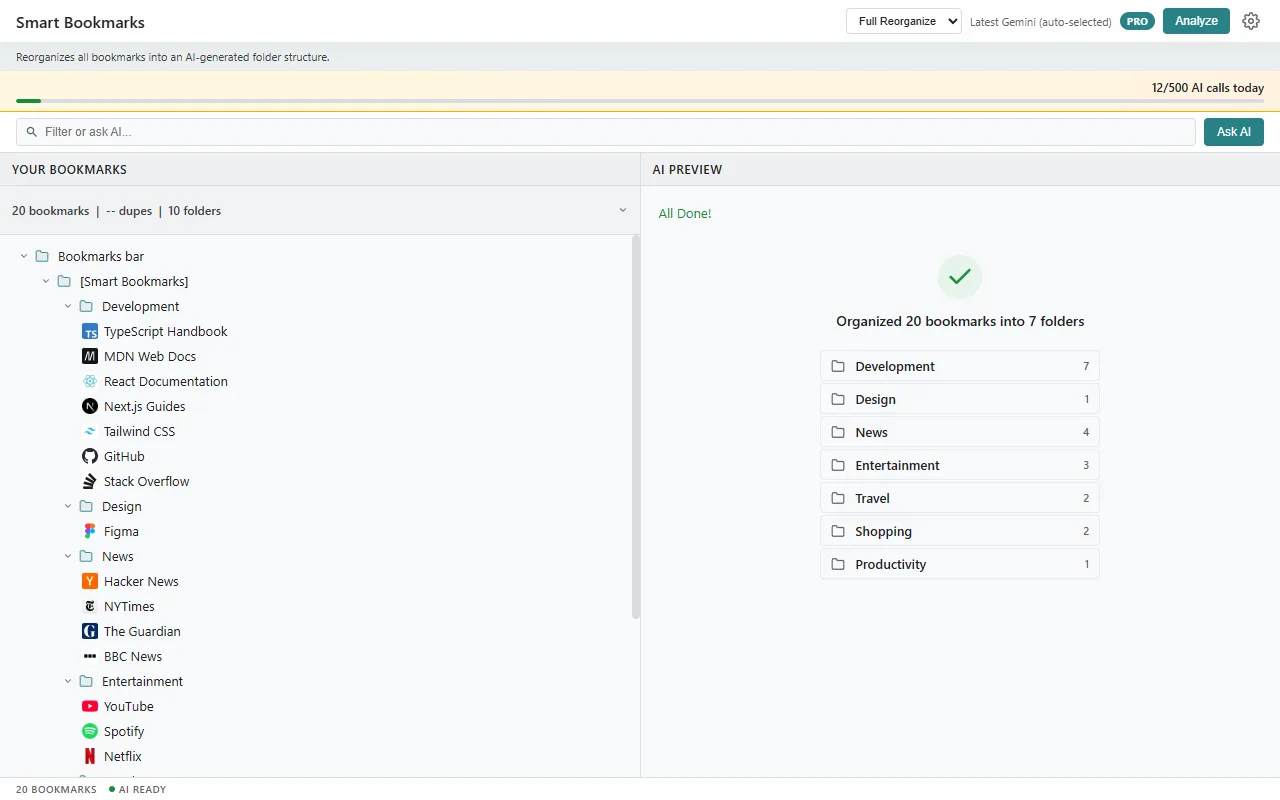The image size is (1280, 800).
Task: Select the TypeScript Handbook bookmark label
Action: coord(166,331)
